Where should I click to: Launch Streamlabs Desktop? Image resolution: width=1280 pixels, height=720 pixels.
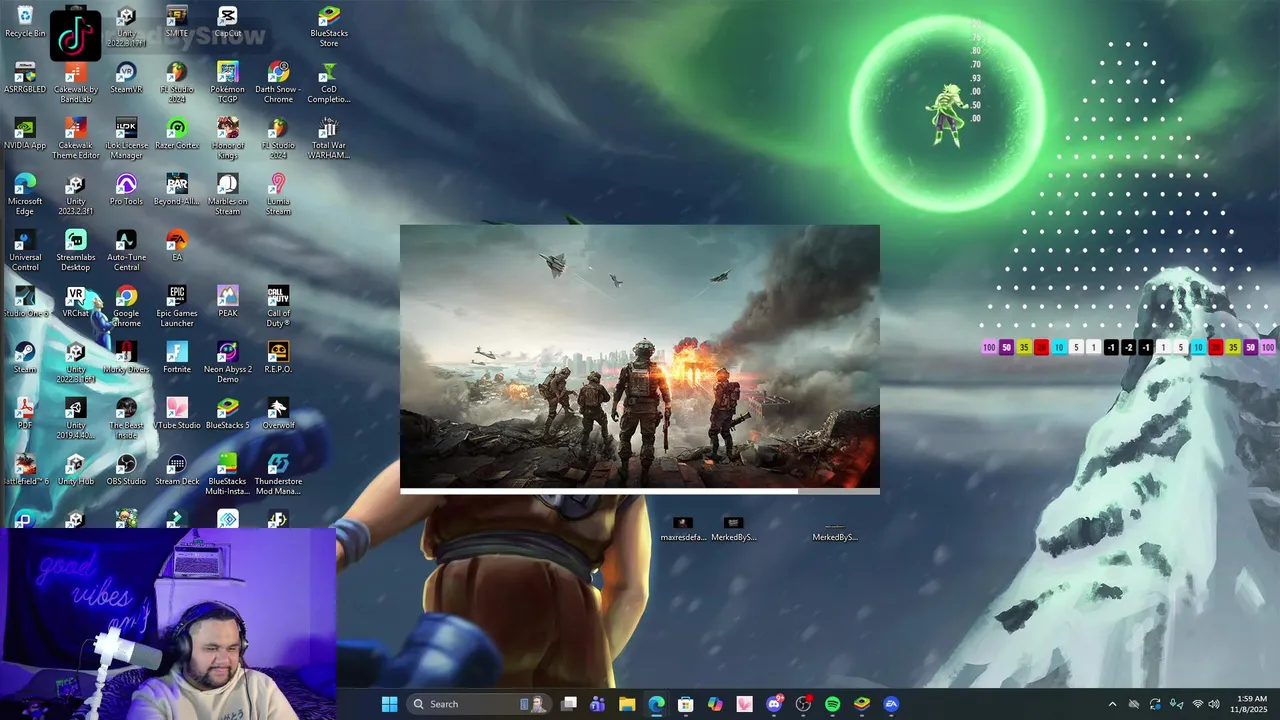coord(76,251)
